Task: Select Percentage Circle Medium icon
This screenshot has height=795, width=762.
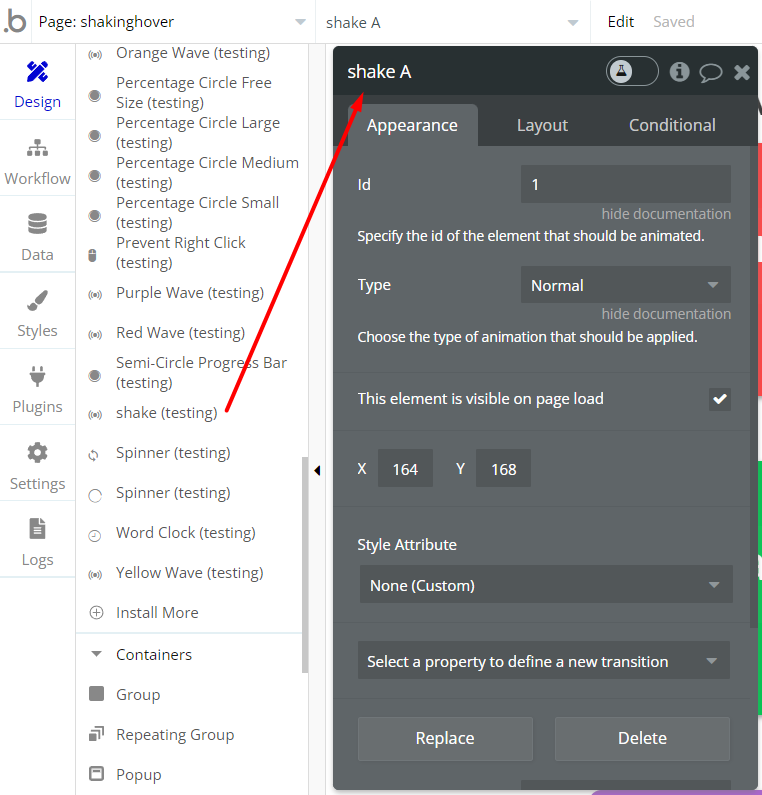Action: (95, 175)
